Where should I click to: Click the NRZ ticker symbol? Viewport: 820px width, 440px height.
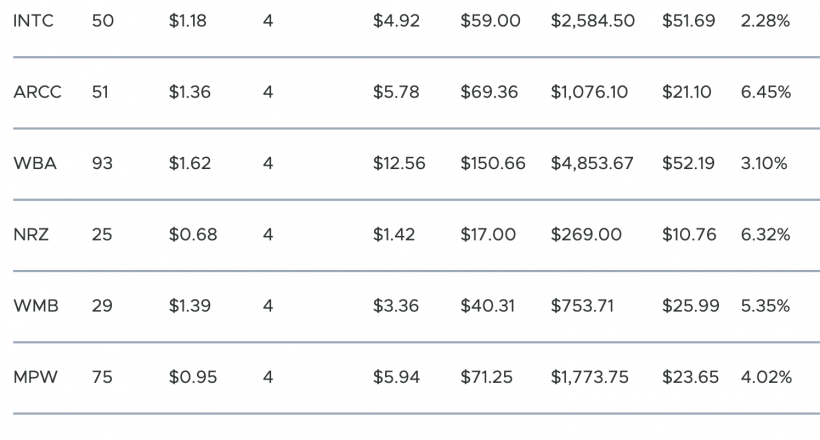click(x=31, y=234)
